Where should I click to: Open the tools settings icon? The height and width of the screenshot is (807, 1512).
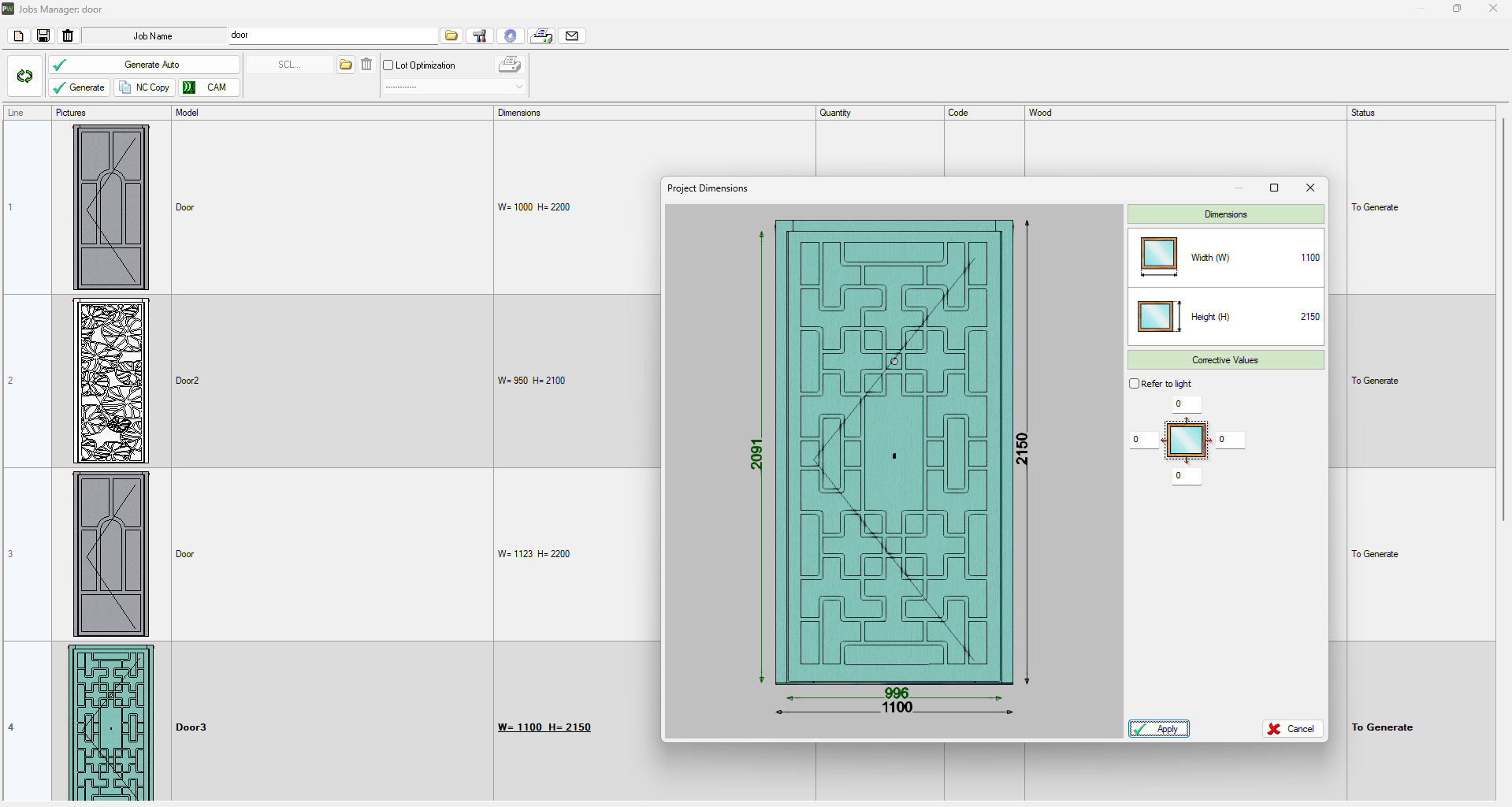click(479, 36)
